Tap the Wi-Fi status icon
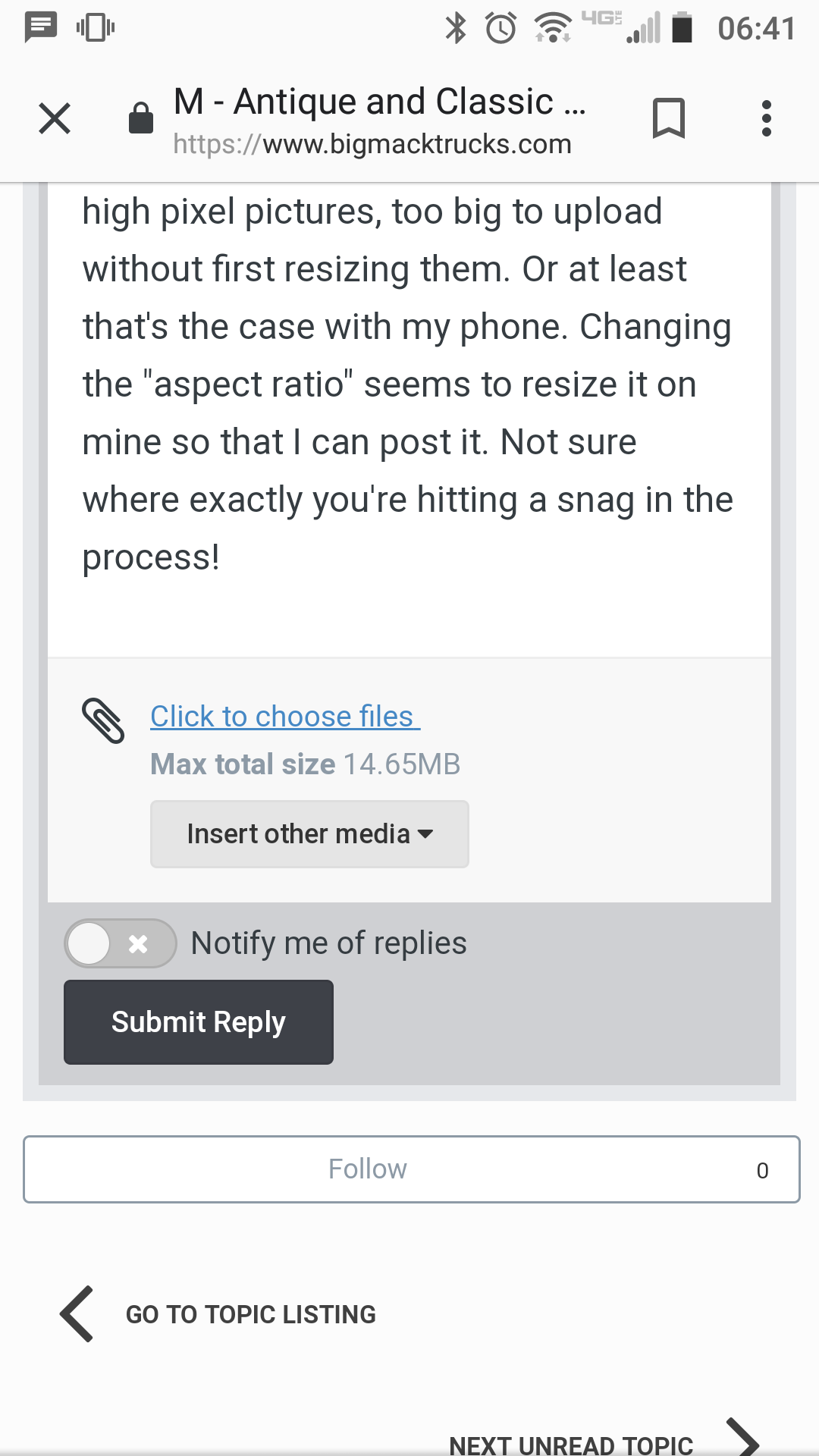This screenshot has height=1456, width=819. pyautogui.click(x=554, y=29)
